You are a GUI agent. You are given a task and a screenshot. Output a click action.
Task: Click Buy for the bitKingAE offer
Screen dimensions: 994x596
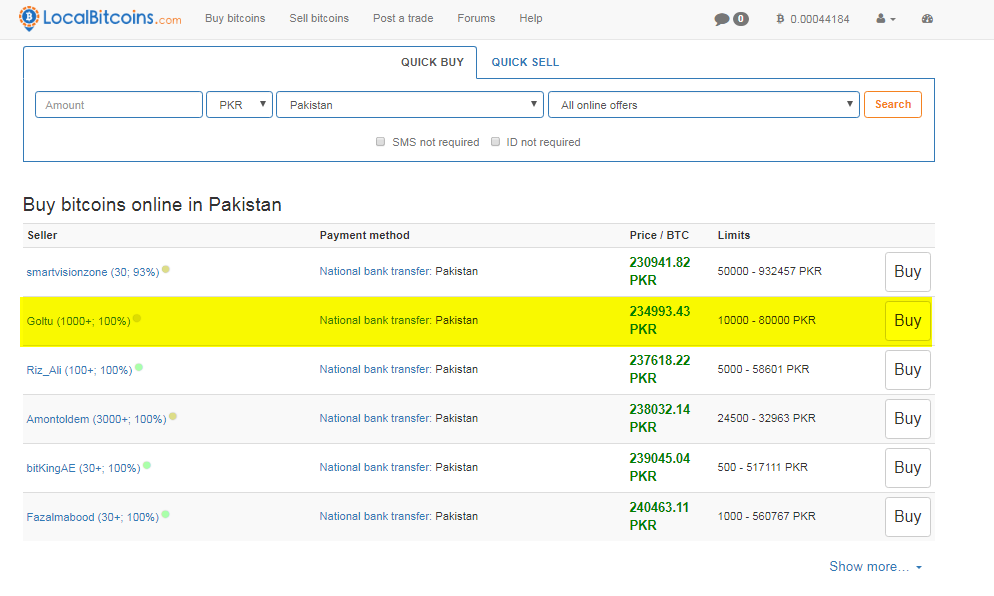[x=908, y=468]
